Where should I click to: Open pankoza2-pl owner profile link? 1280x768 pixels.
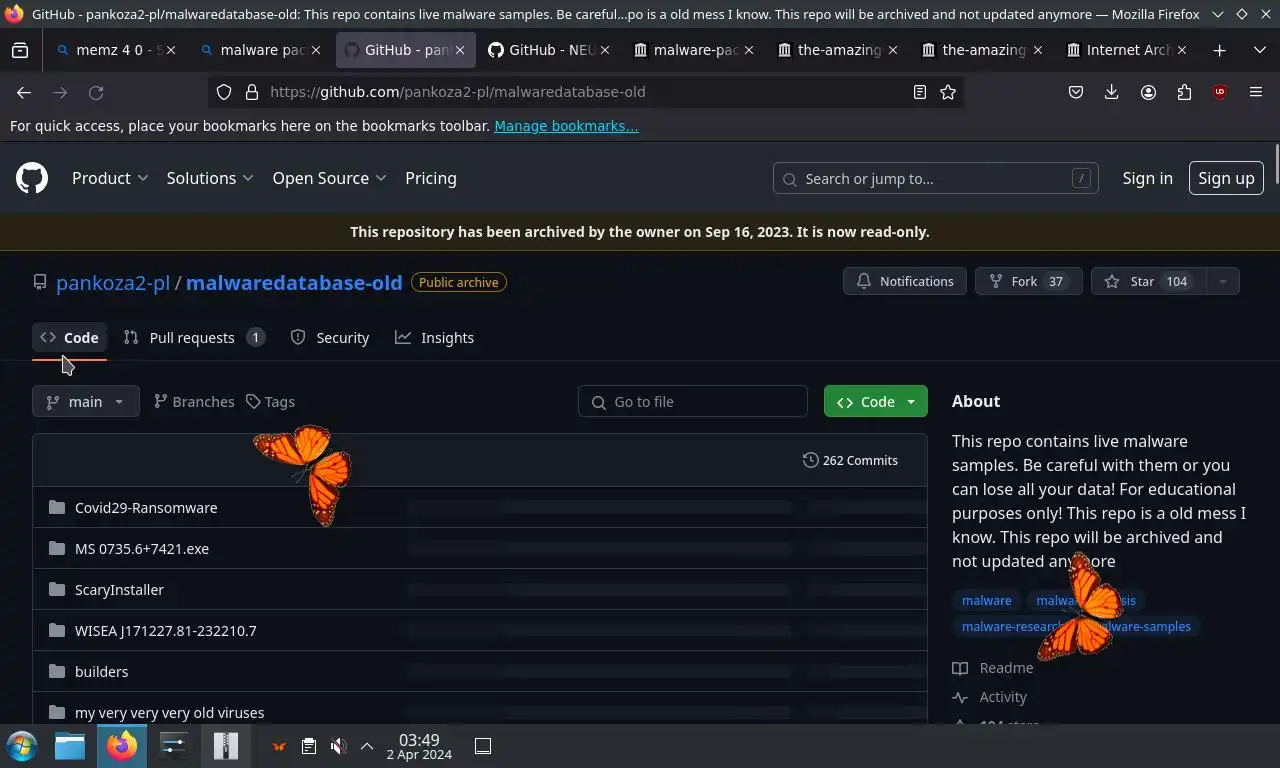pos(113,283)
